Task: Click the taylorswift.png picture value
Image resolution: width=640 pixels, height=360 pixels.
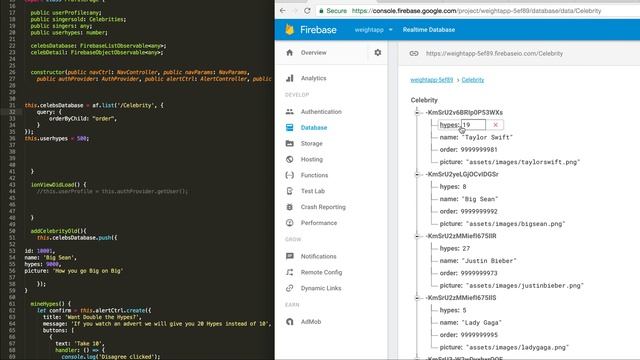Action: [523, 162]
